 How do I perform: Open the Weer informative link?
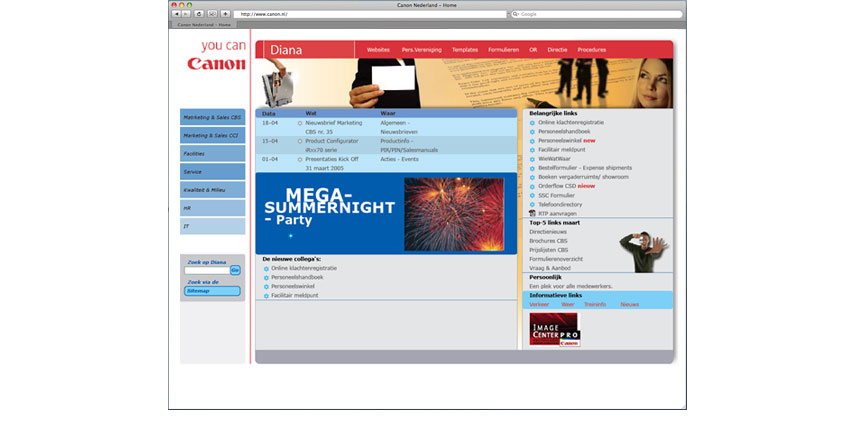pyautogui.click(x=568, y=305)
